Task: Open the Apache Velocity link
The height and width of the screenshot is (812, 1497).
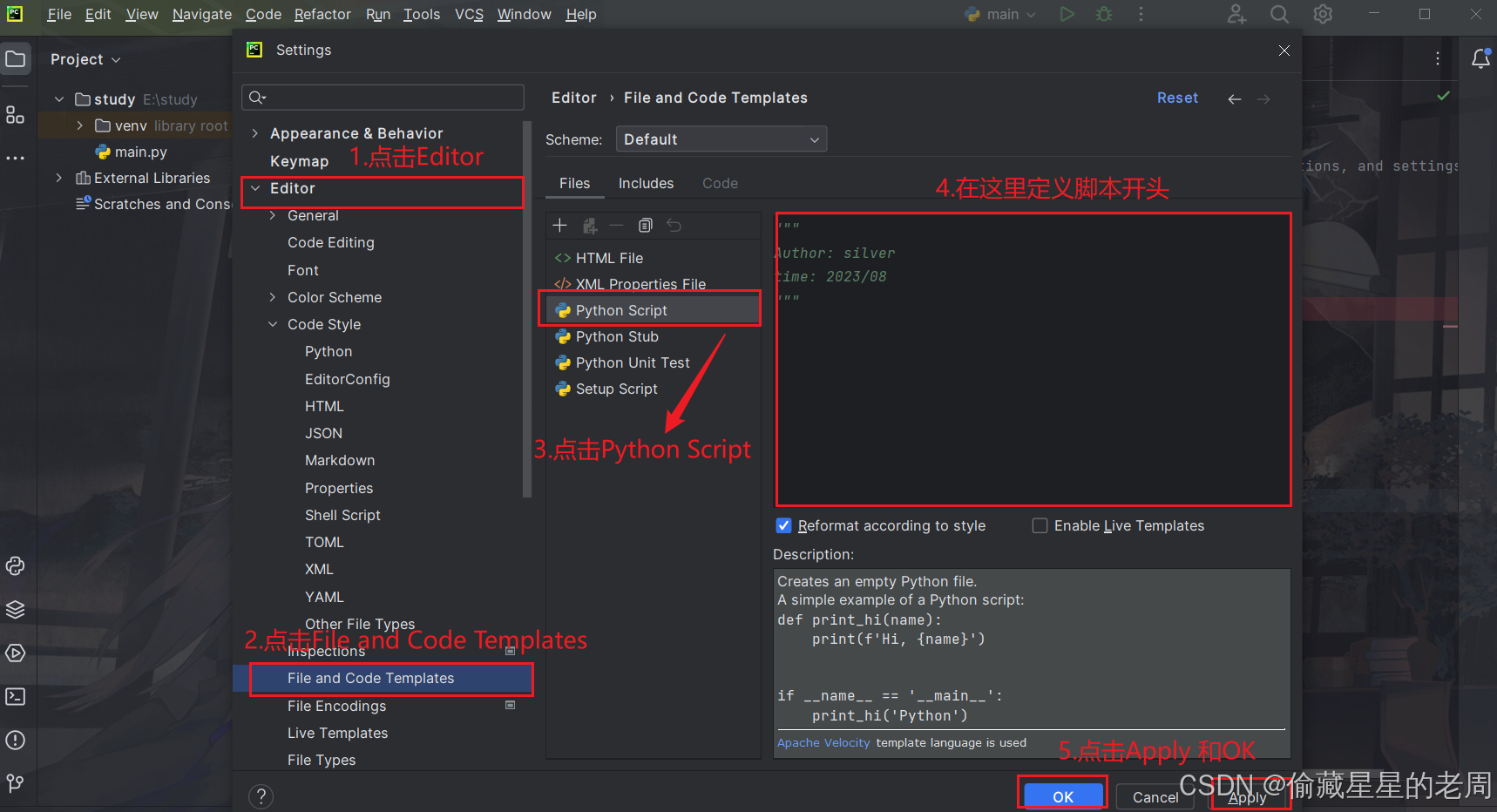Action: click(x=823, y=742)
